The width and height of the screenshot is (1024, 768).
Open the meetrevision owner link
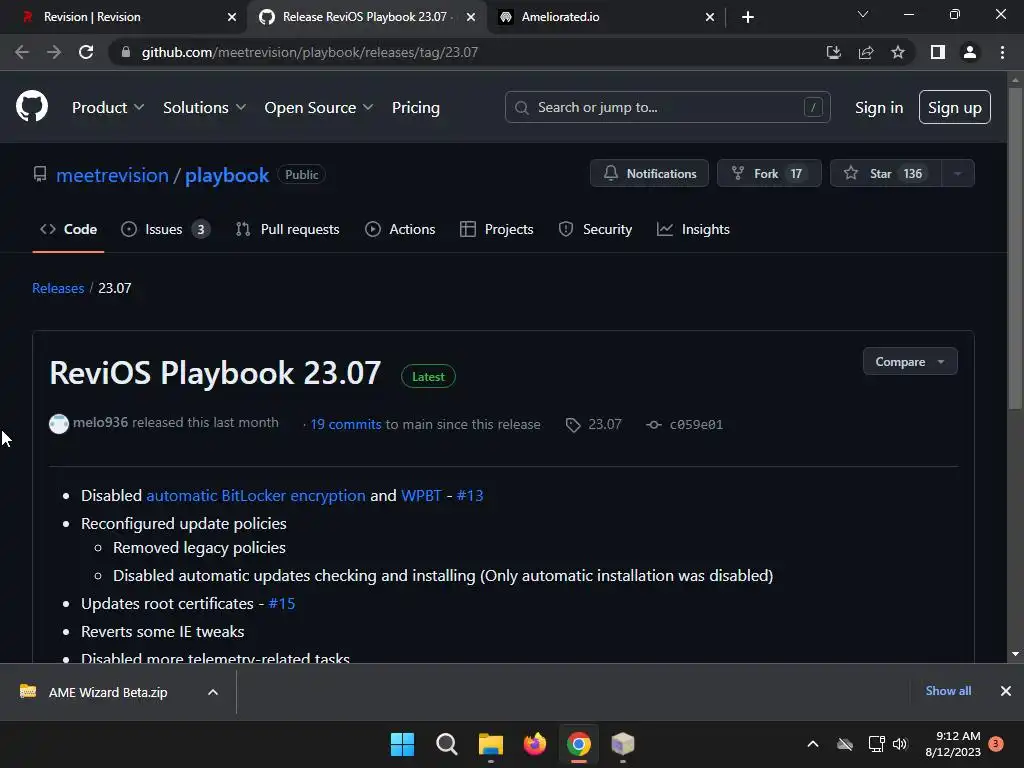point(112,175)
